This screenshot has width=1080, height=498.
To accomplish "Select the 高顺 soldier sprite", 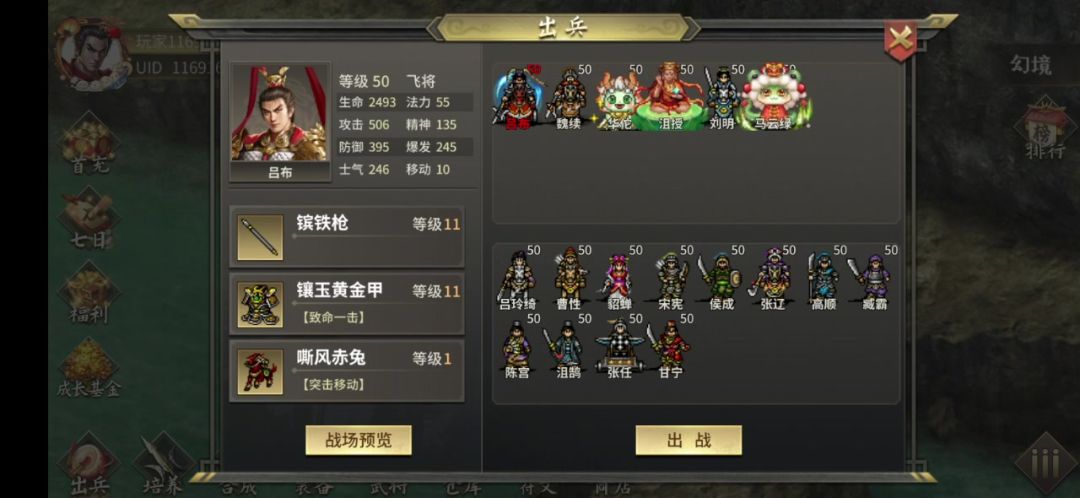I will coord(823,278).
